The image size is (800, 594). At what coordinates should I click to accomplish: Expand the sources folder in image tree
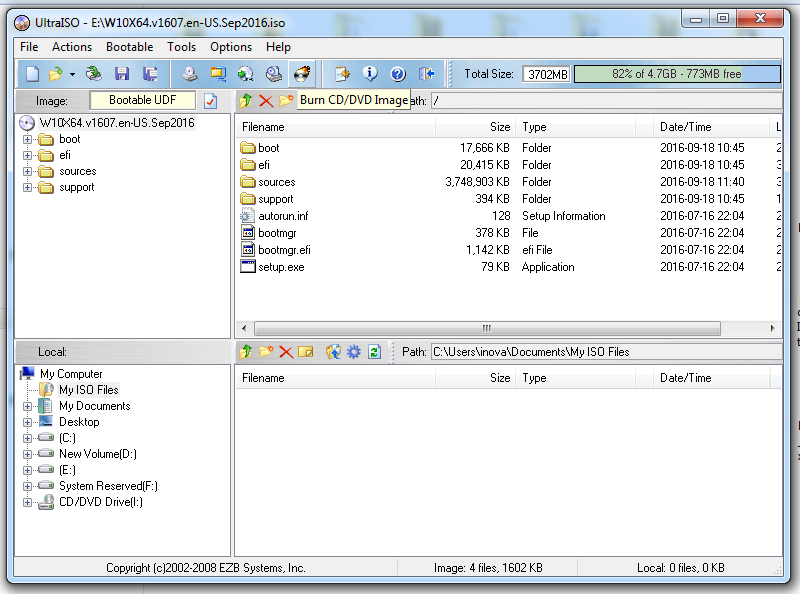28,171
